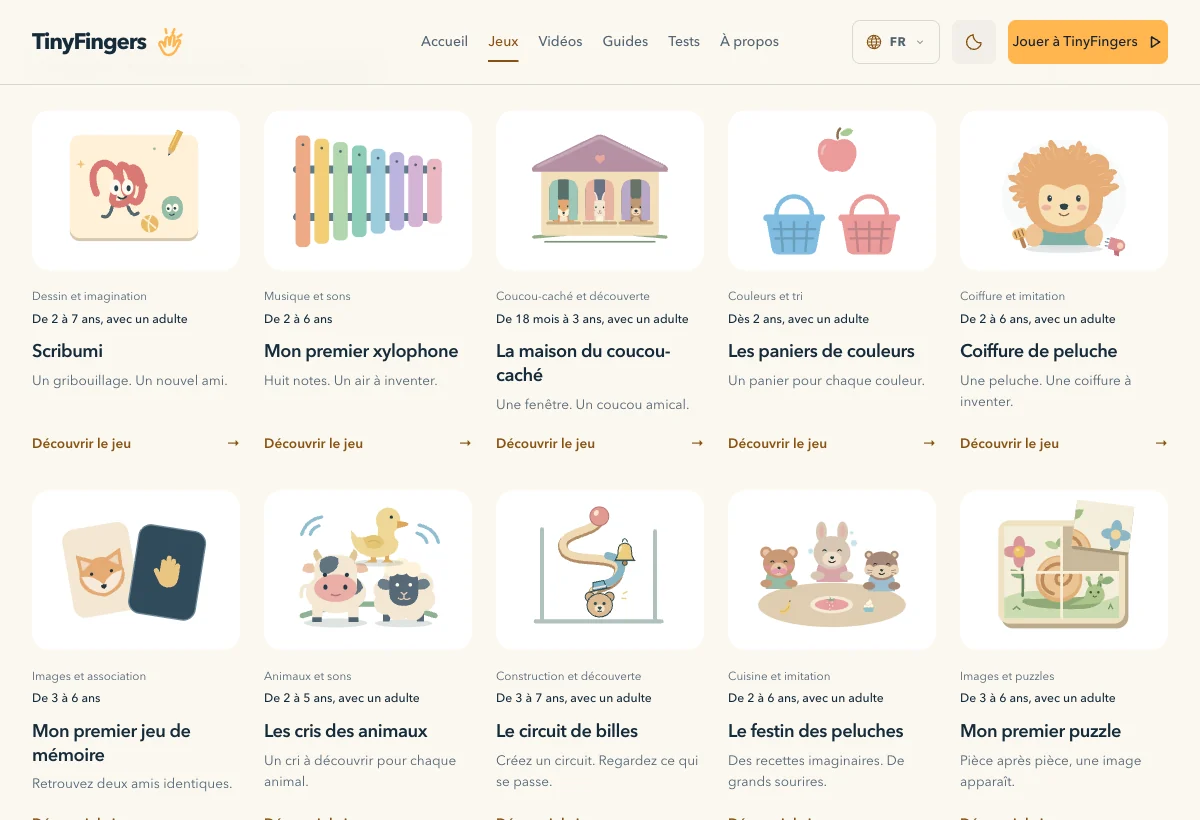Click the 'Couleurs et tri' category label

765,296
